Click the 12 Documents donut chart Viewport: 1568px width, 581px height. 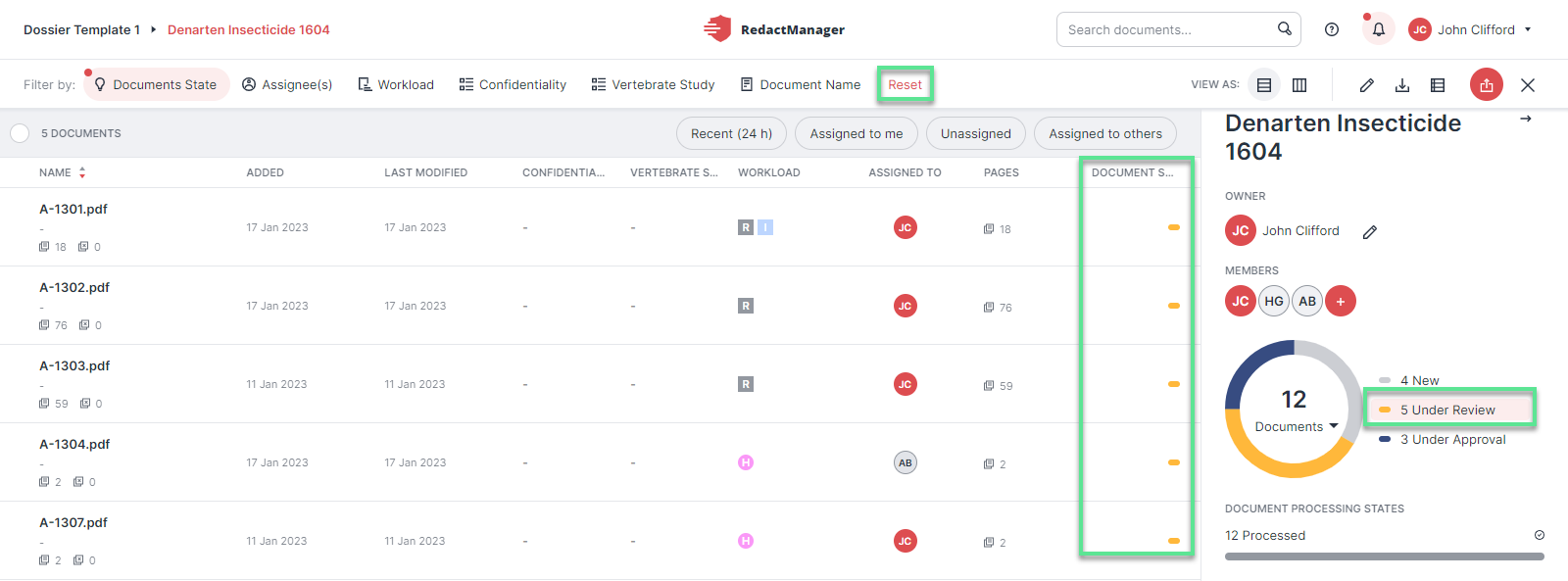point(1294,409)
